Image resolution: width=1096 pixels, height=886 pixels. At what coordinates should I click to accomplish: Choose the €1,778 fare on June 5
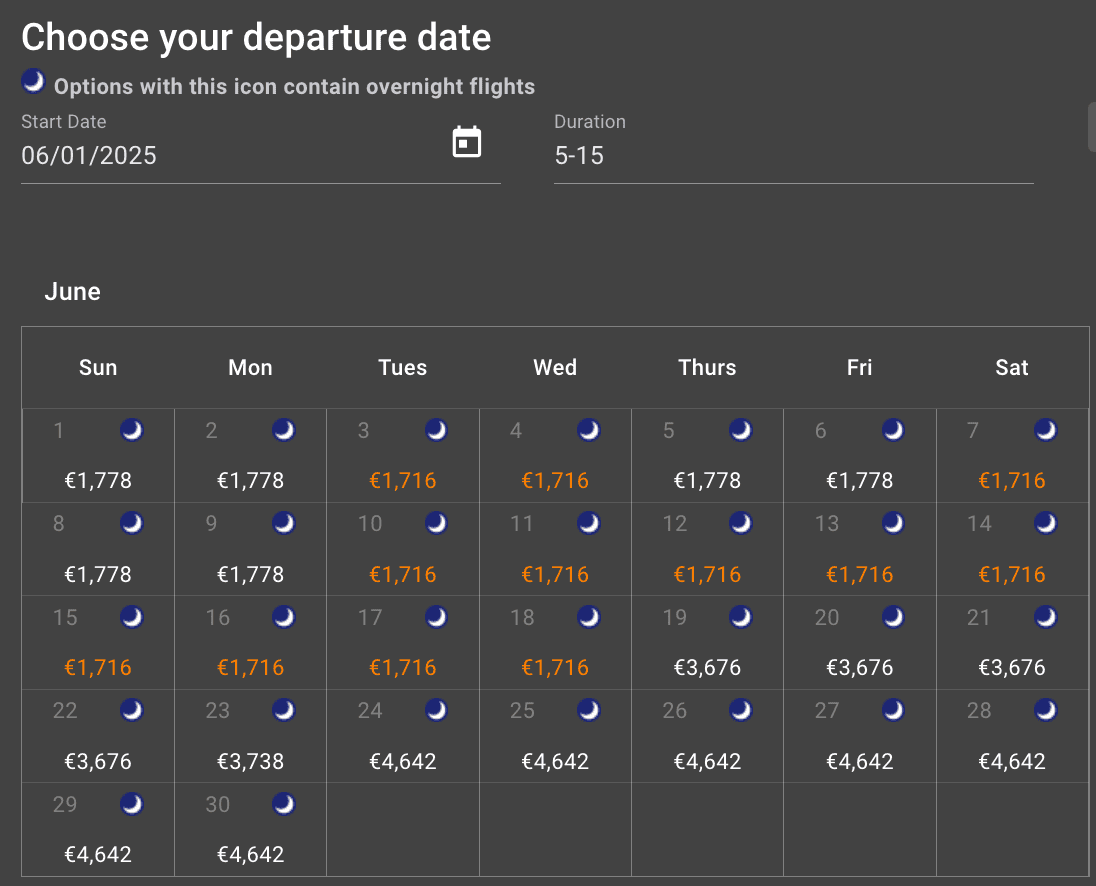(707, 481)
